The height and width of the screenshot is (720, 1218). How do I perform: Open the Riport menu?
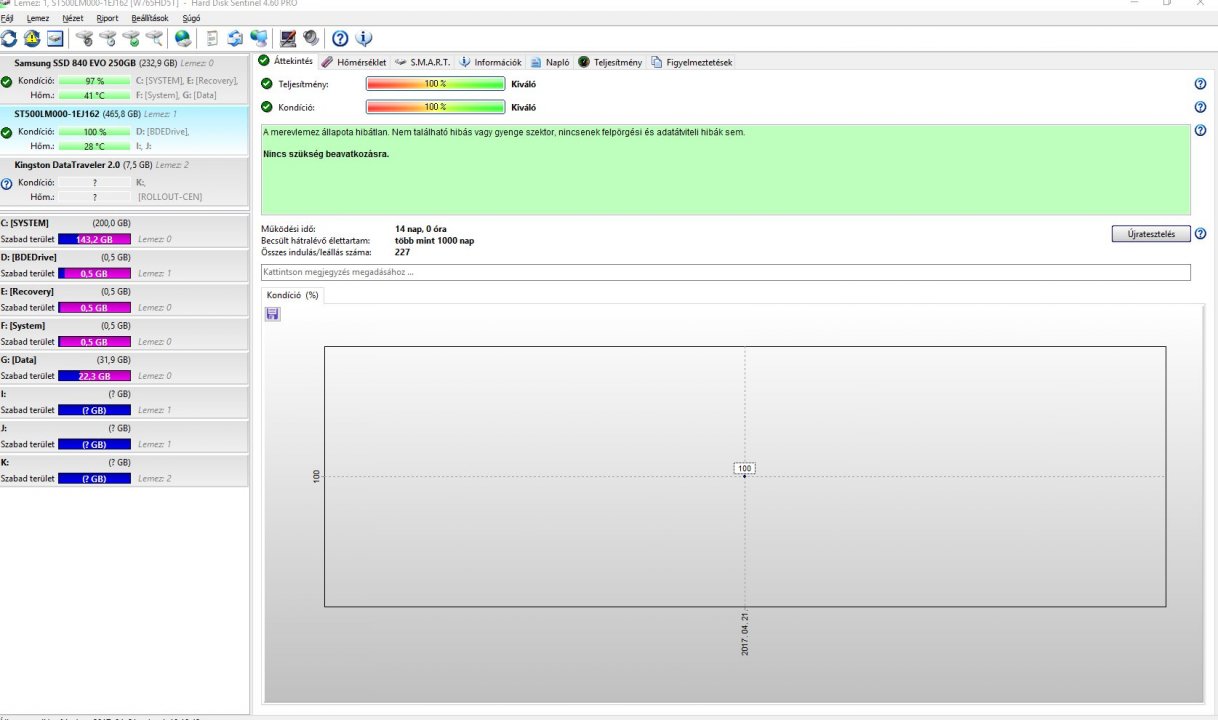107,18
